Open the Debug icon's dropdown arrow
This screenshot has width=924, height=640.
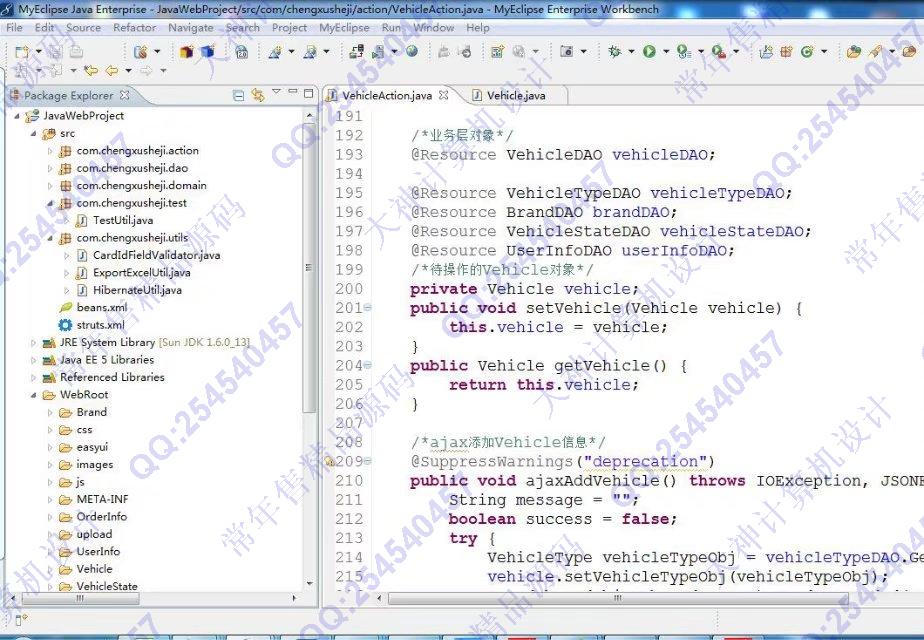coord(631,51)
